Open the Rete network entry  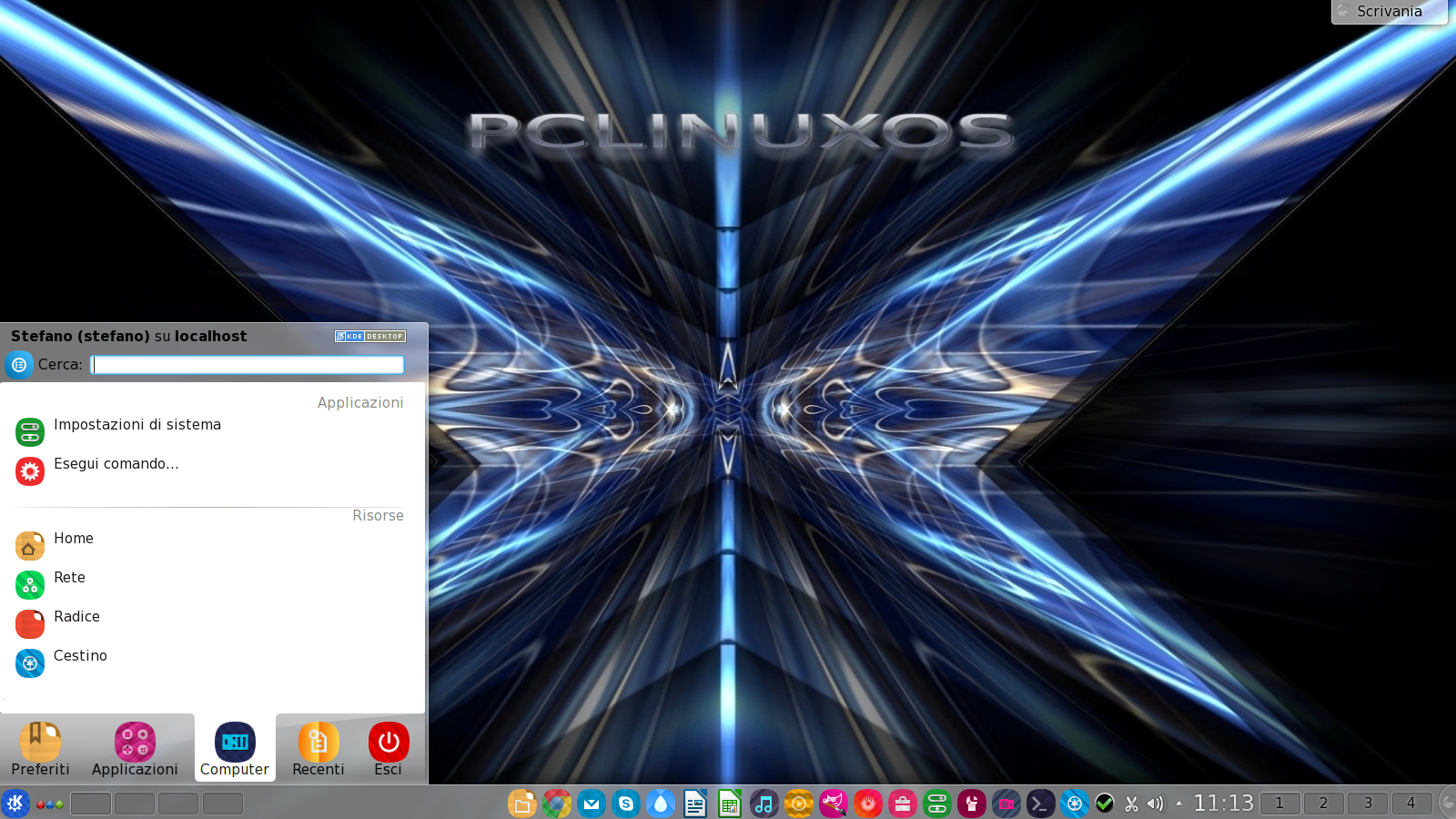(x=209, y=584)
